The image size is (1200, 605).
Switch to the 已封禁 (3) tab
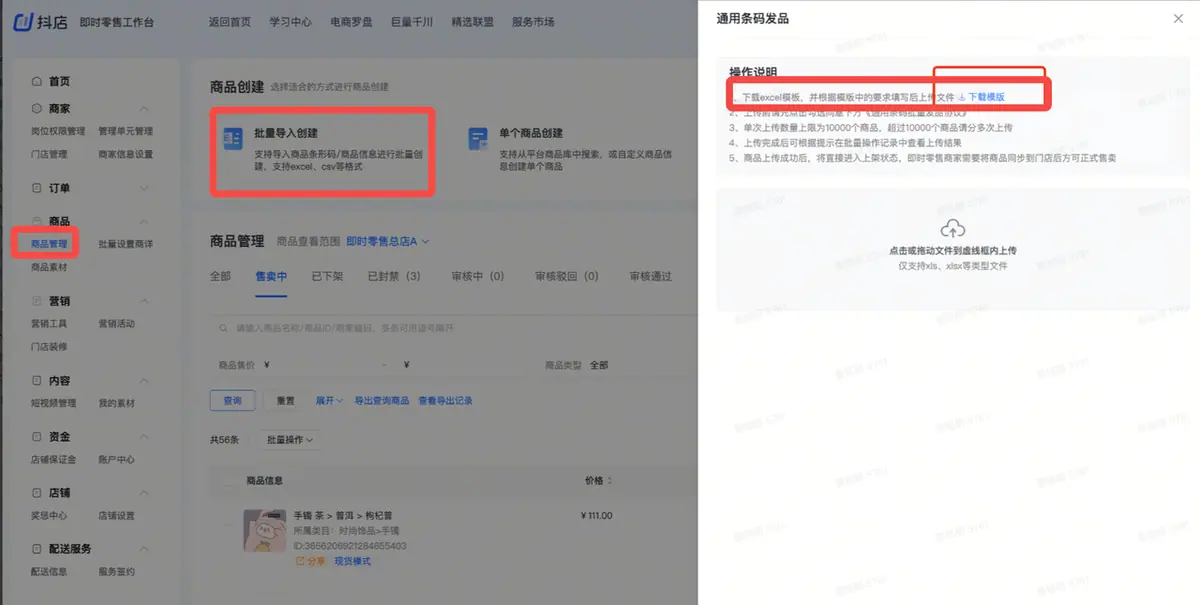[x=394, y=276]
